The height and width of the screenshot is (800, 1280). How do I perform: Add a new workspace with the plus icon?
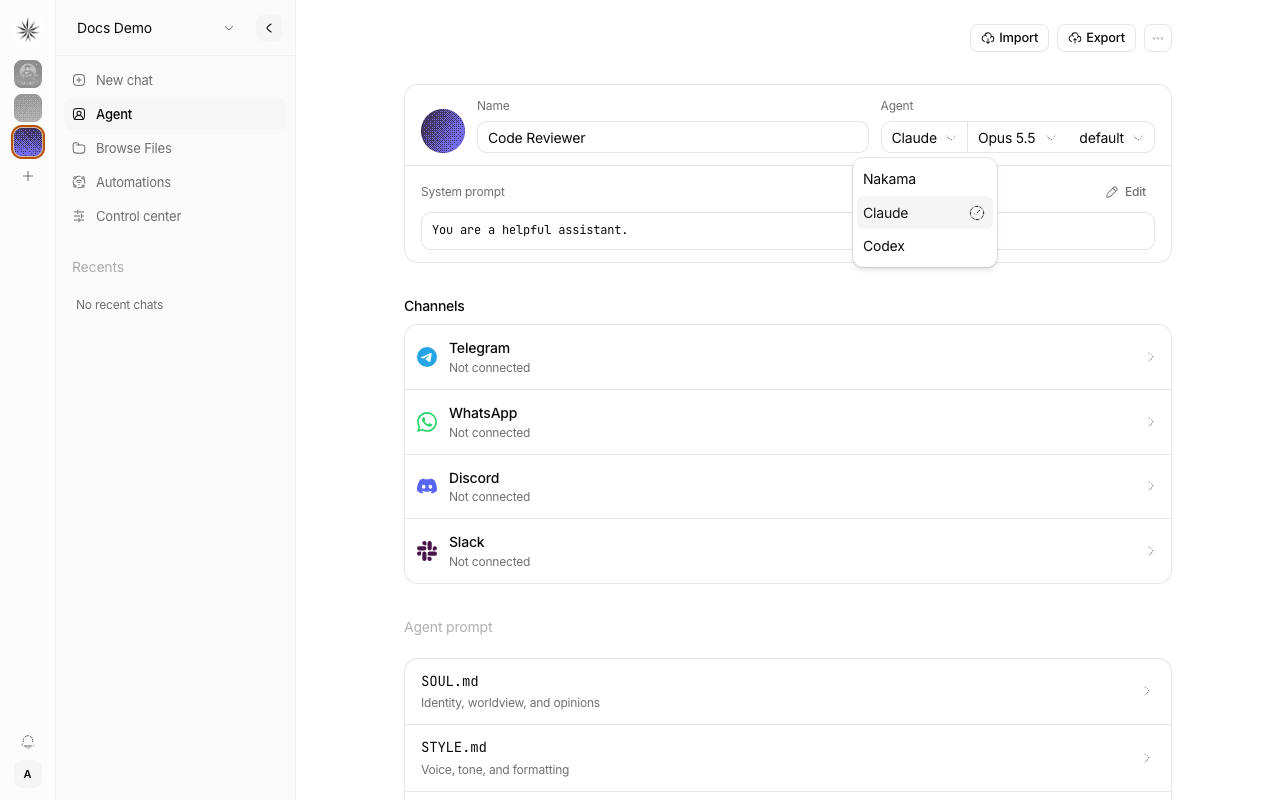[x=28, y=176]
